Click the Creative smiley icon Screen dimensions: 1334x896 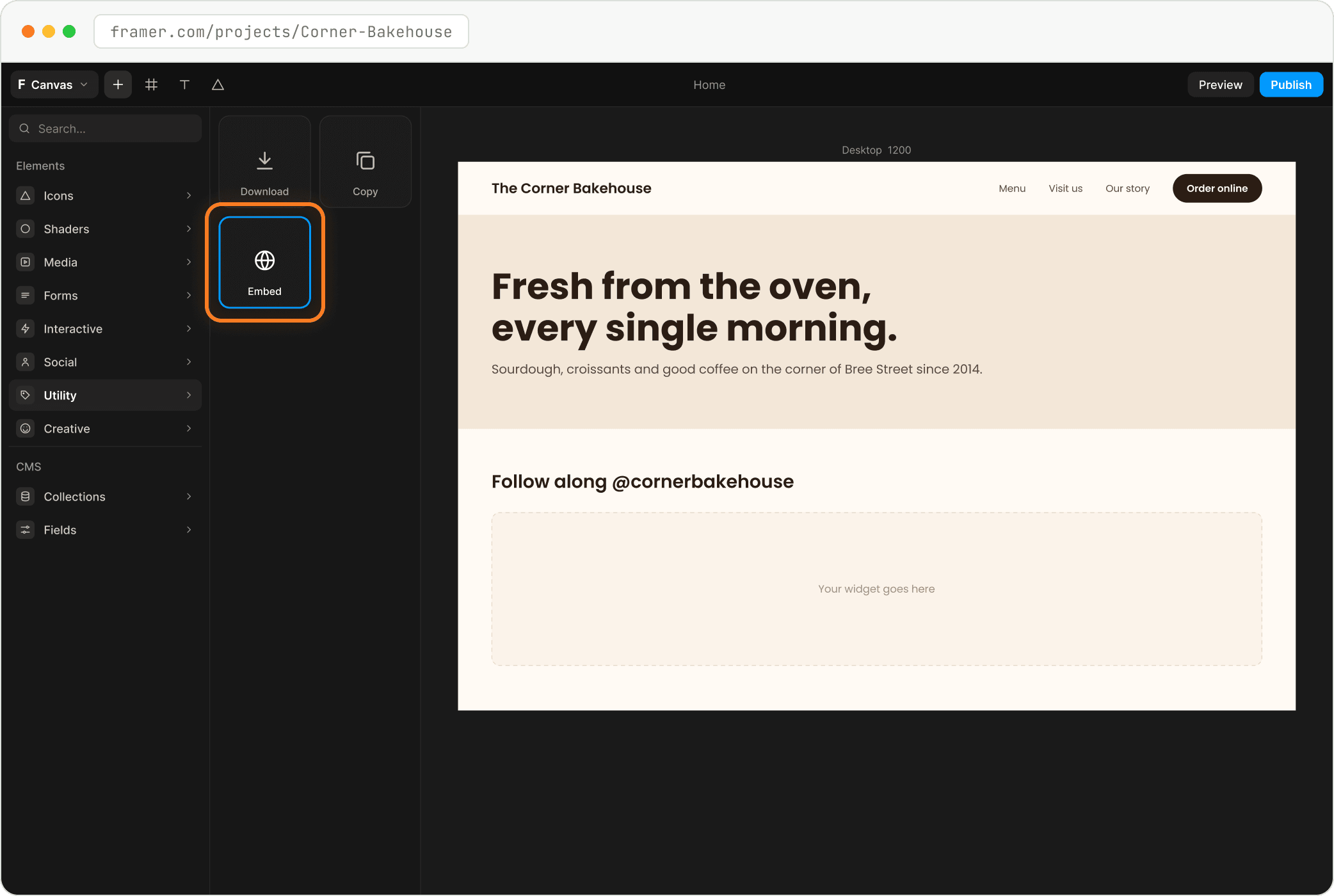26,429
